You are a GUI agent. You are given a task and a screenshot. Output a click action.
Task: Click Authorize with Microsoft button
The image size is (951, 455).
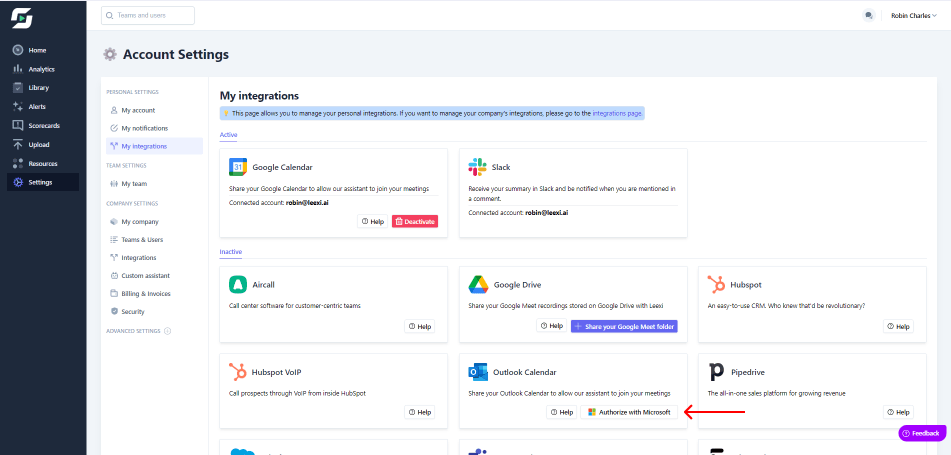[x=629, y=412]
